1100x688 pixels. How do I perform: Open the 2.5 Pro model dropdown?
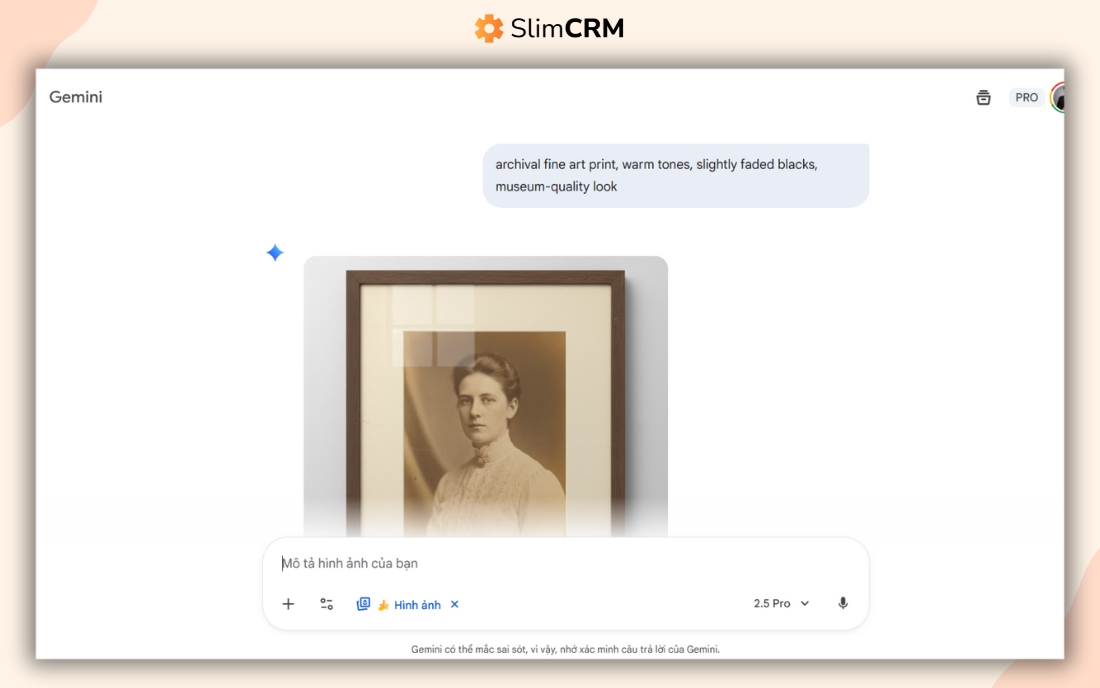tap(782, 603)
